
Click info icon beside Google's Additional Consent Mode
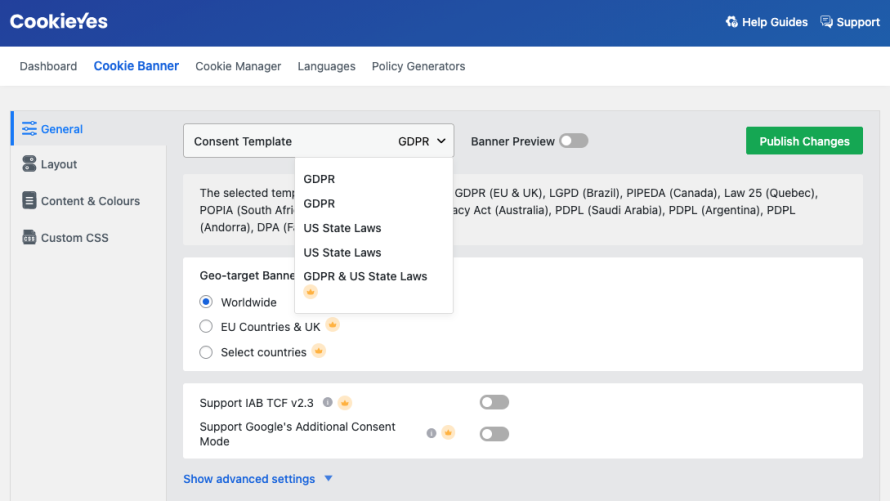431,433
